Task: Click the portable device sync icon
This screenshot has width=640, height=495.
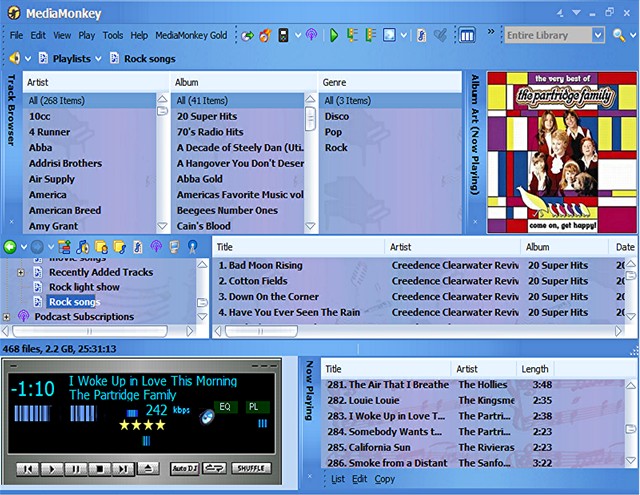Action: (283, 36)
